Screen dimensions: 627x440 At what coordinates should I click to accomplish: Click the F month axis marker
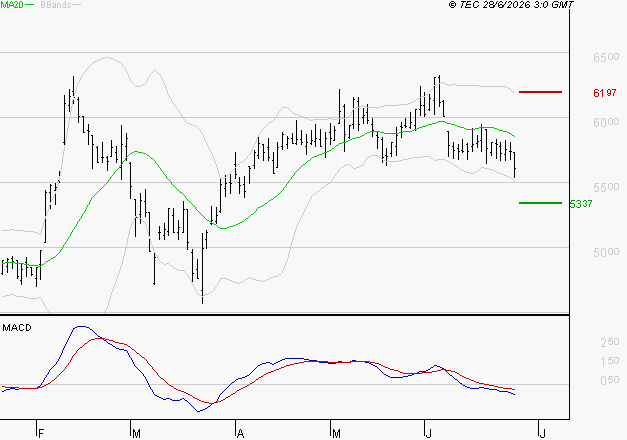point(40,434)
